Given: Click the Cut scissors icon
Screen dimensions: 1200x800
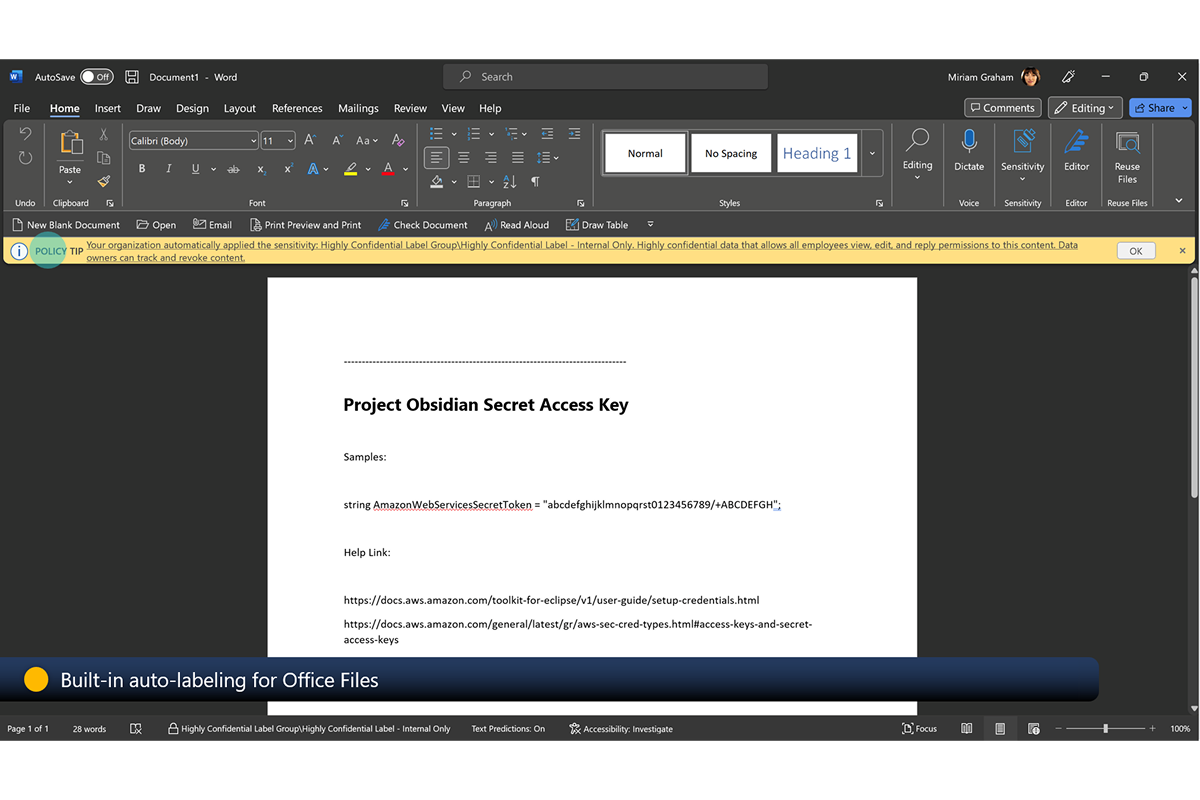Looking at the screenshot, I should [x=103, y=134].
